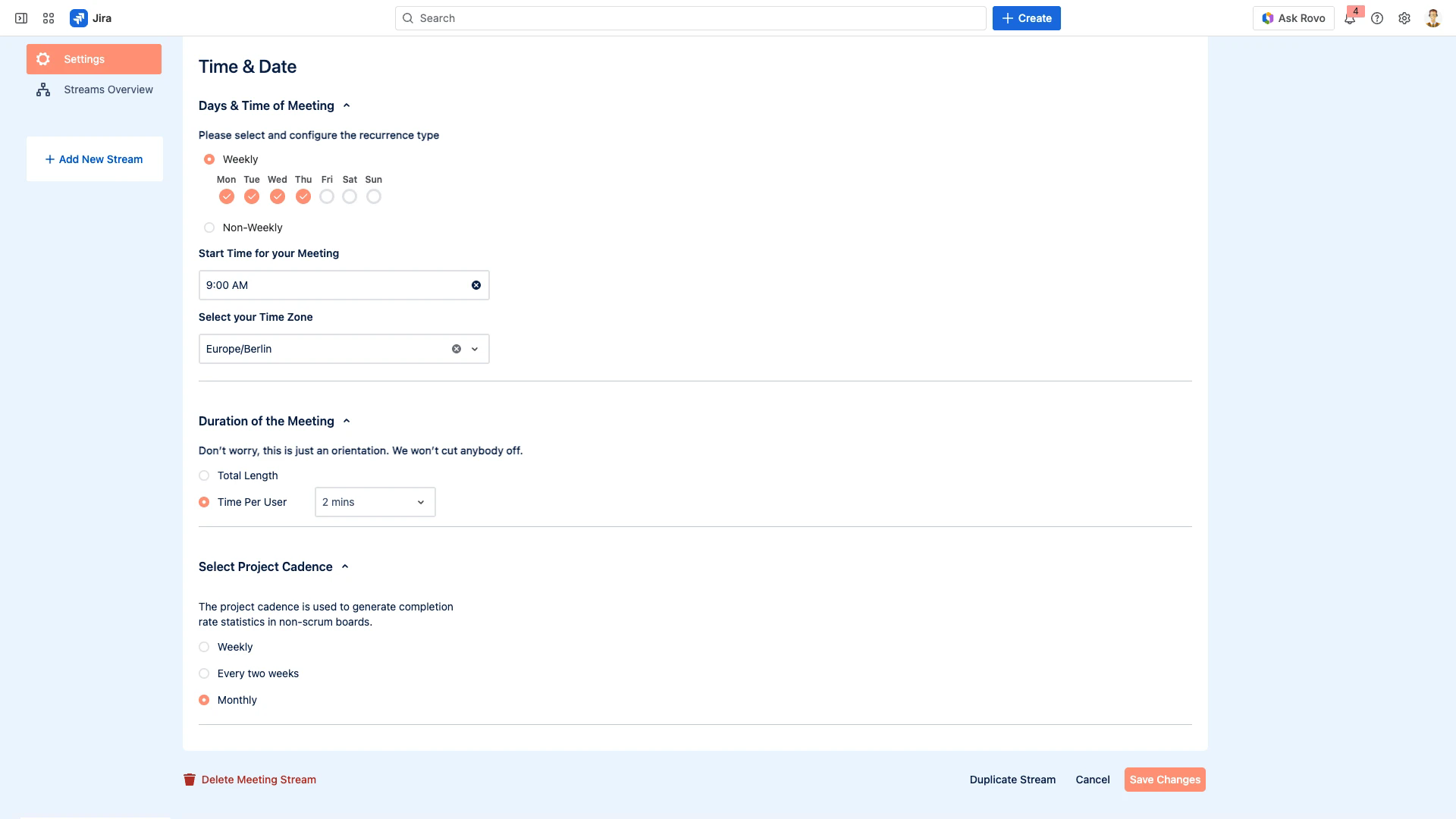Click inside the Search field
Image resolution: width=1456 pixels, height=819 pixels.
(x=690, y=17)
